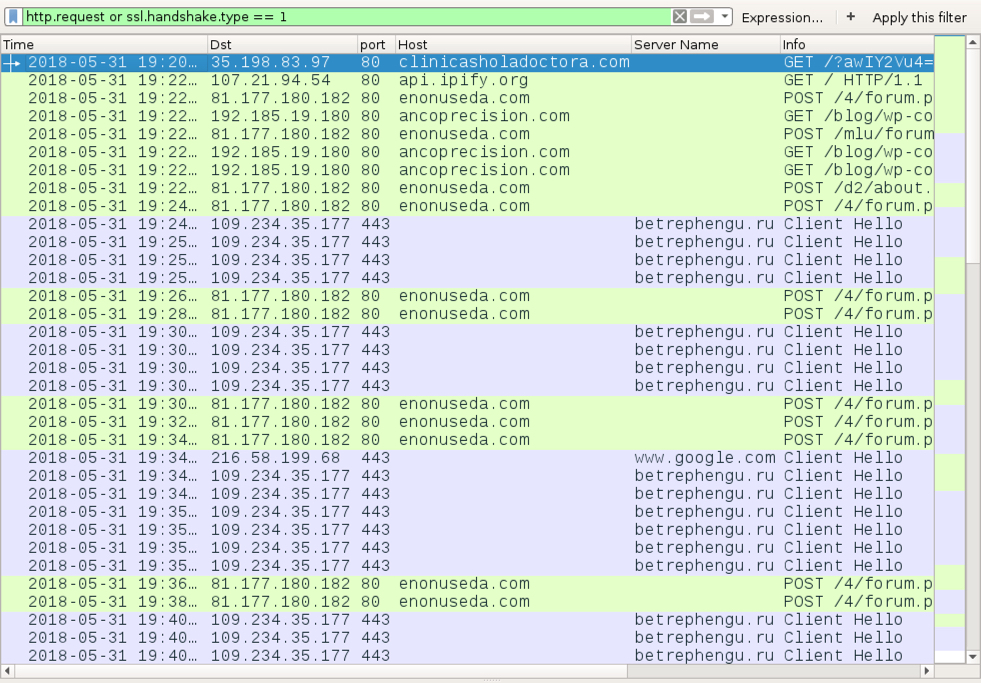Select the www.google.com server name cell
The width and height of the screenshot is (981, 683).
[704, 458]
